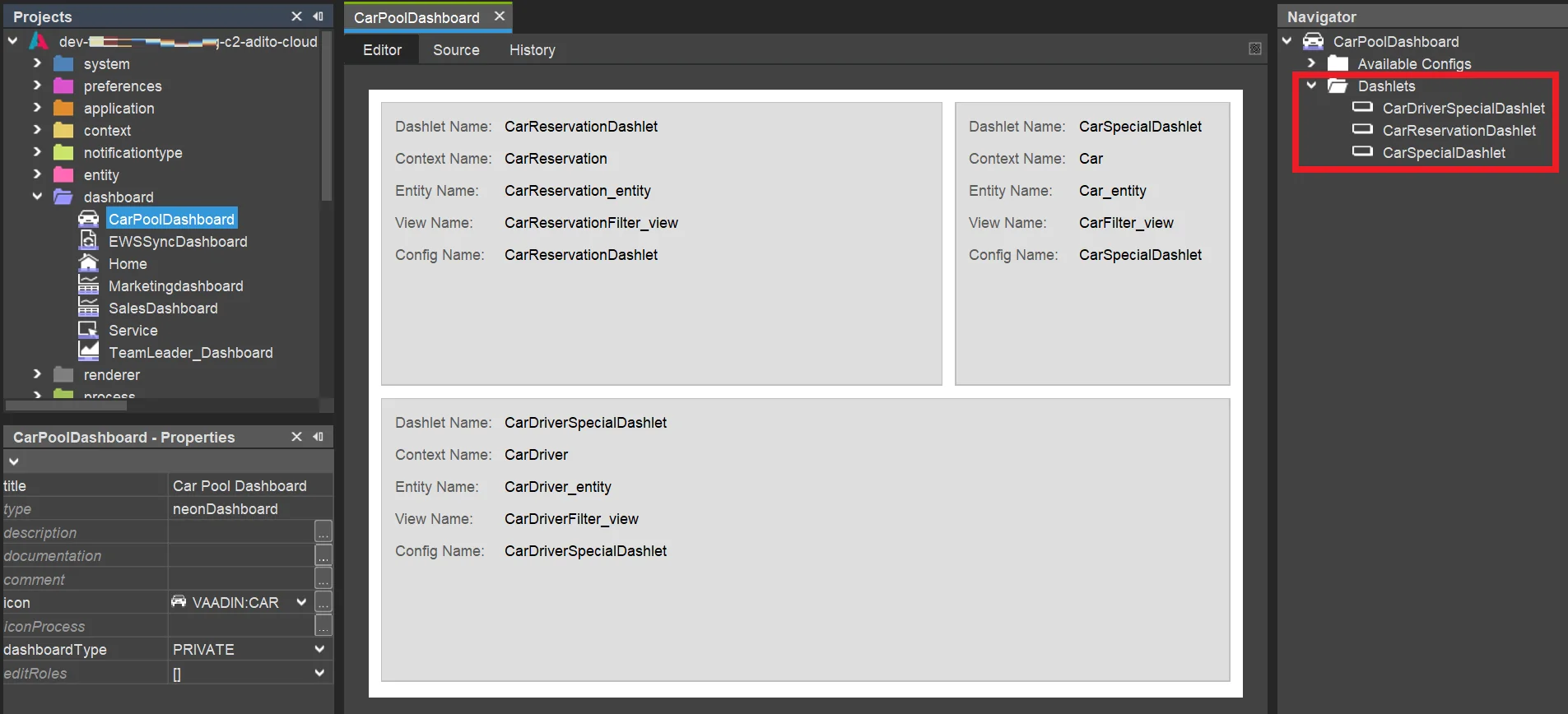Open the editRoles dropdown
The image size is (1568, 714).
pyautogui.click(x=319, y=672)
